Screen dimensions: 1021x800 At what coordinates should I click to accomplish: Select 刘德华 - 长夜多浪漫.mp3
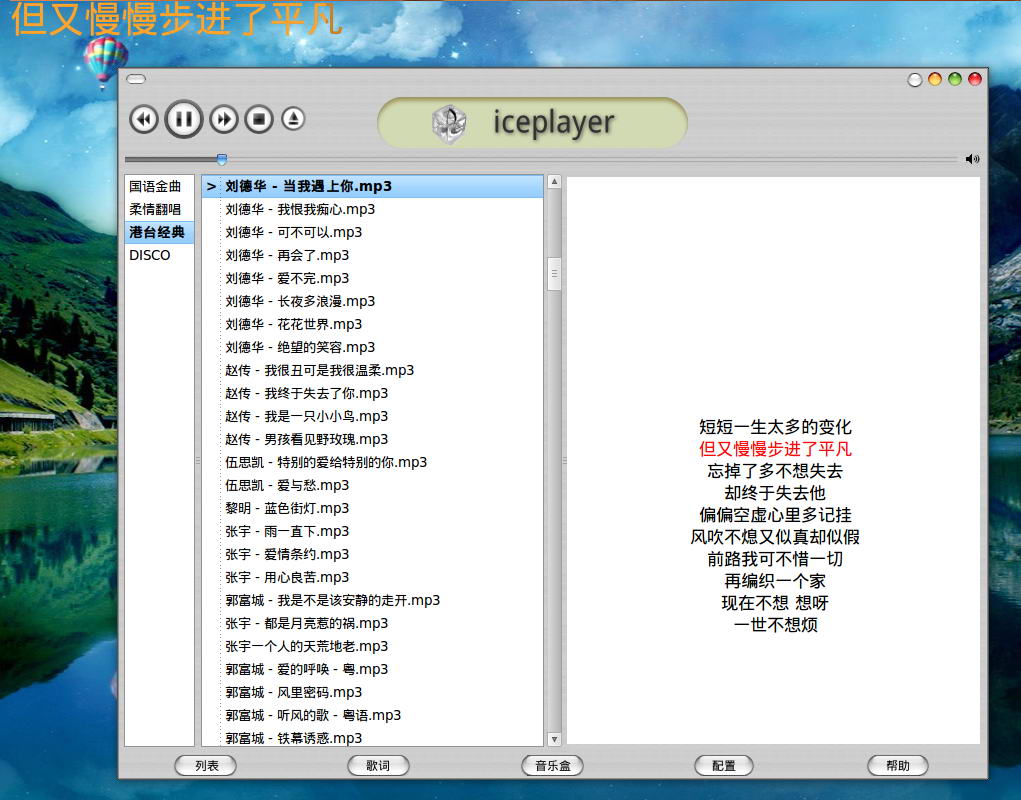tap(372, 301)
